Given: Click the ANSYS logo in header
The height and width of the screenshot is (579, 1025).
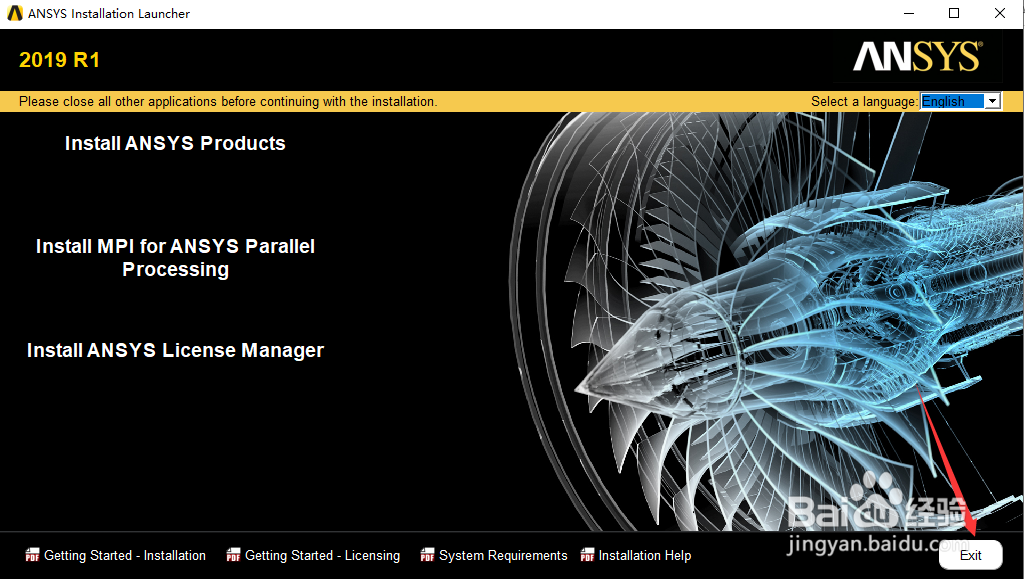Looking at the screenshot, I should (918, 57).
